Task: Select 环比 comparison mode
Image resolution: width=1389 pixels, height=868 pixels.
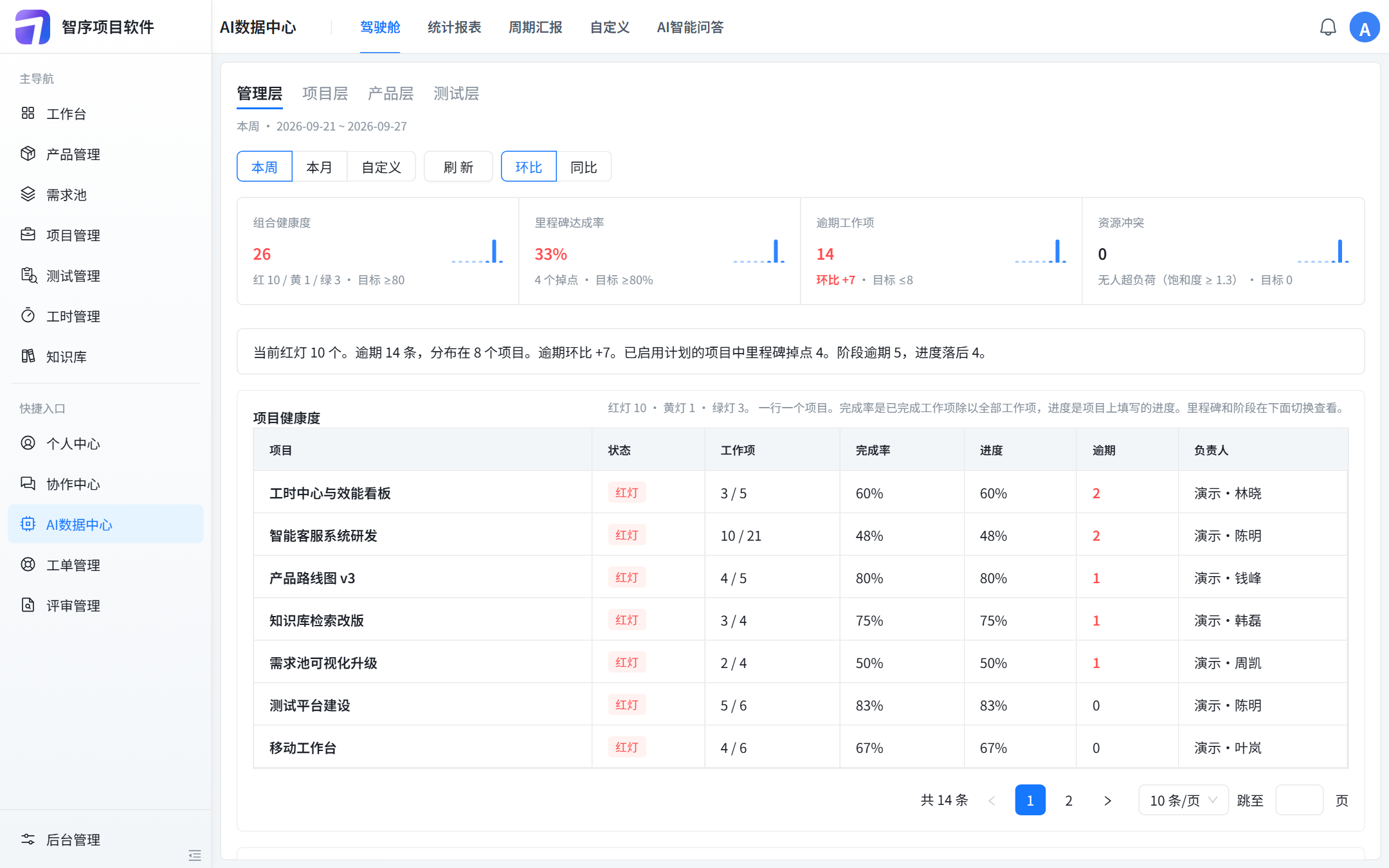Action: [529, 167]
